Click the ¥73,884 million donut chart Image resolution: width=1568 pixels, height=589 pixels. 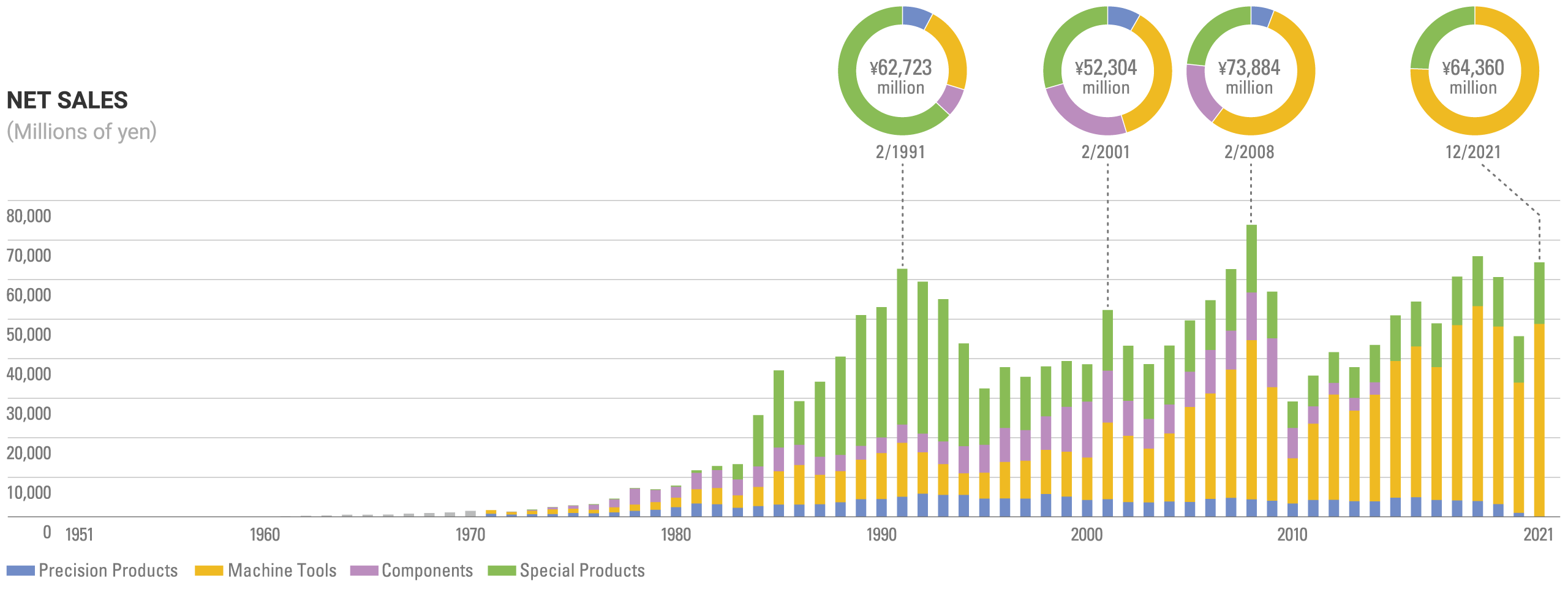coord(1251,70)
